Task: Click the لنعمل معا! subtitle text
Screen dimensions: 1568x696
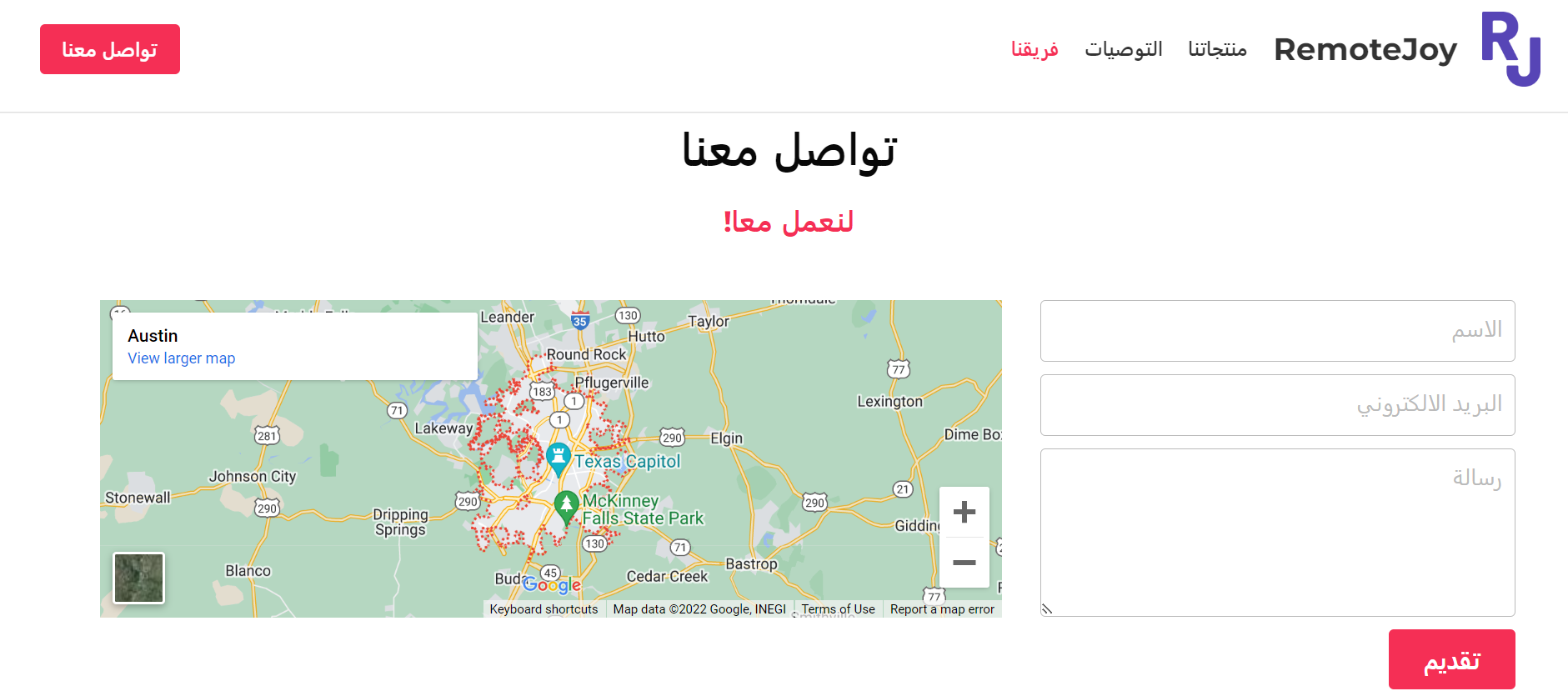Action: point(788,222)
